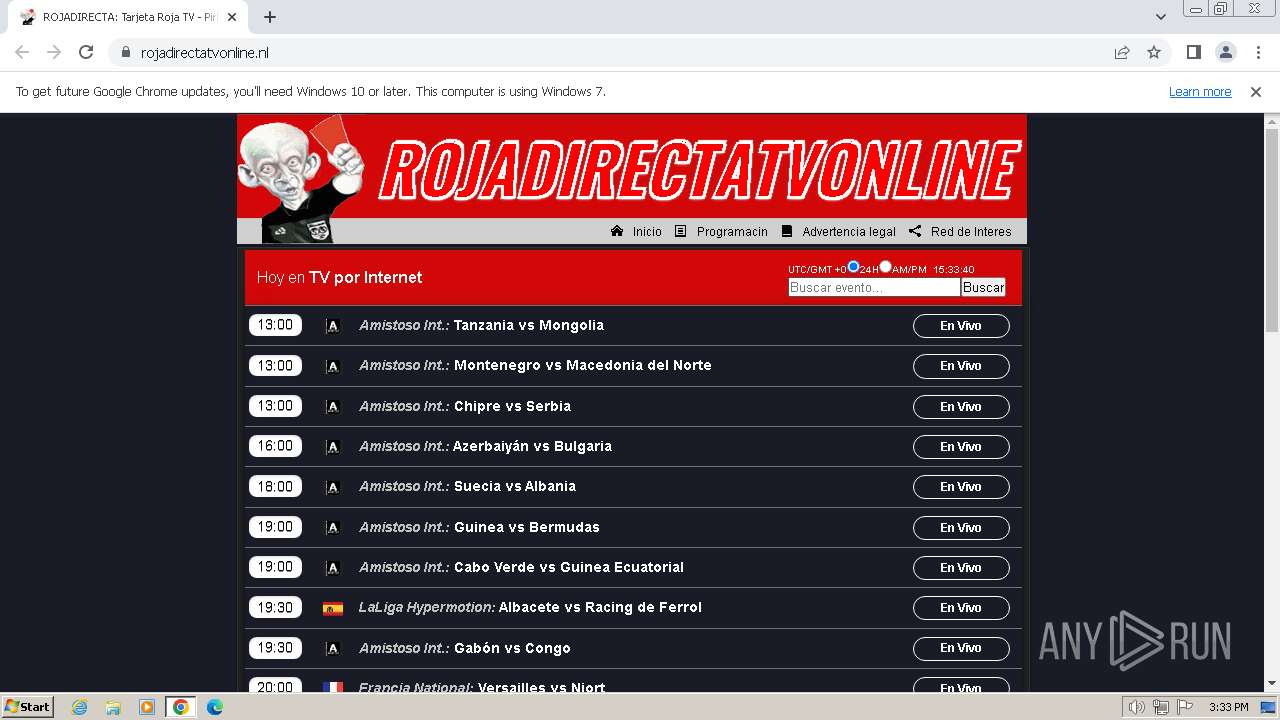Image resolution: width=1280 pixels, height=720 pixels.
Task: Select Chipre vs Serbia match title
Action: point(512,406)
